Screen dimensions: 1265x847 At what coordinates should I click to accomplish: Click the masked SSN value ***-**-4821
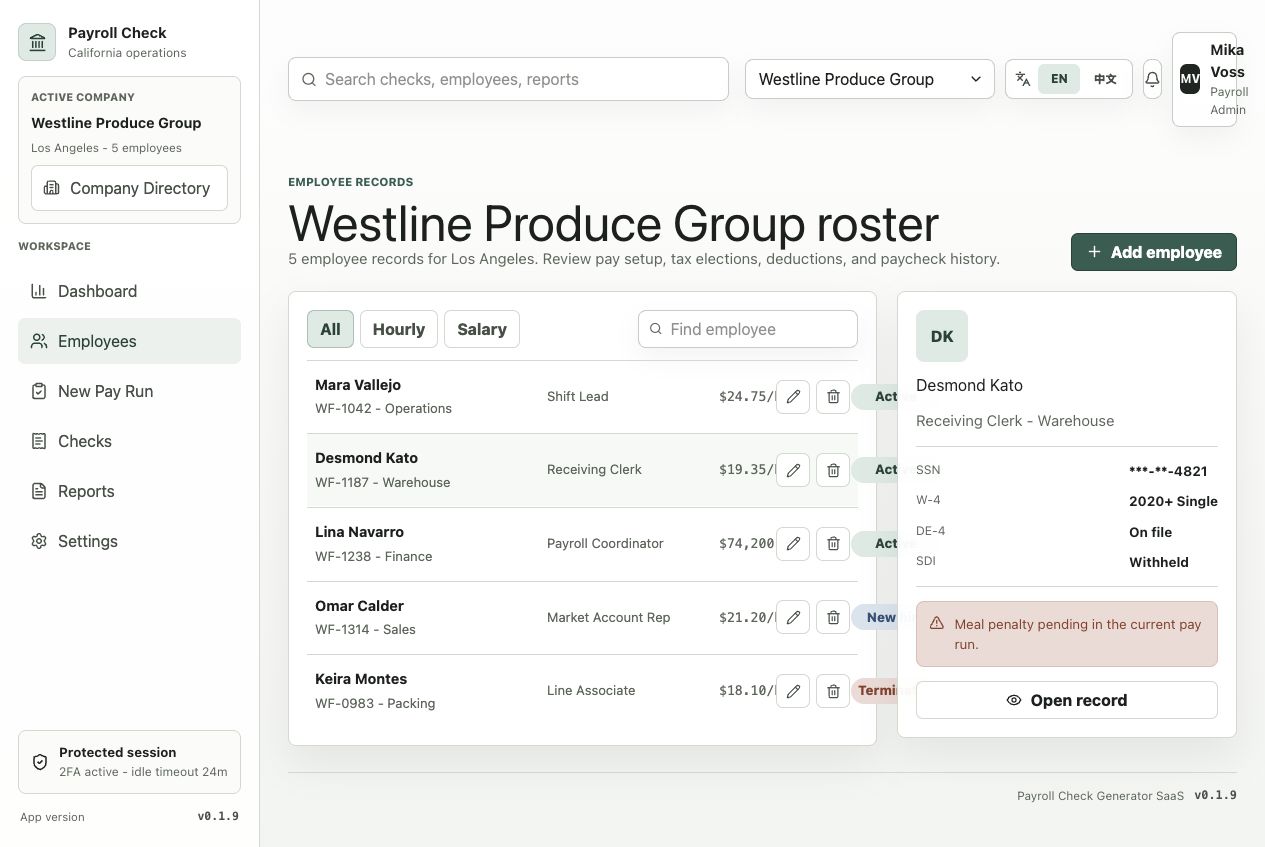(1168, 471)
